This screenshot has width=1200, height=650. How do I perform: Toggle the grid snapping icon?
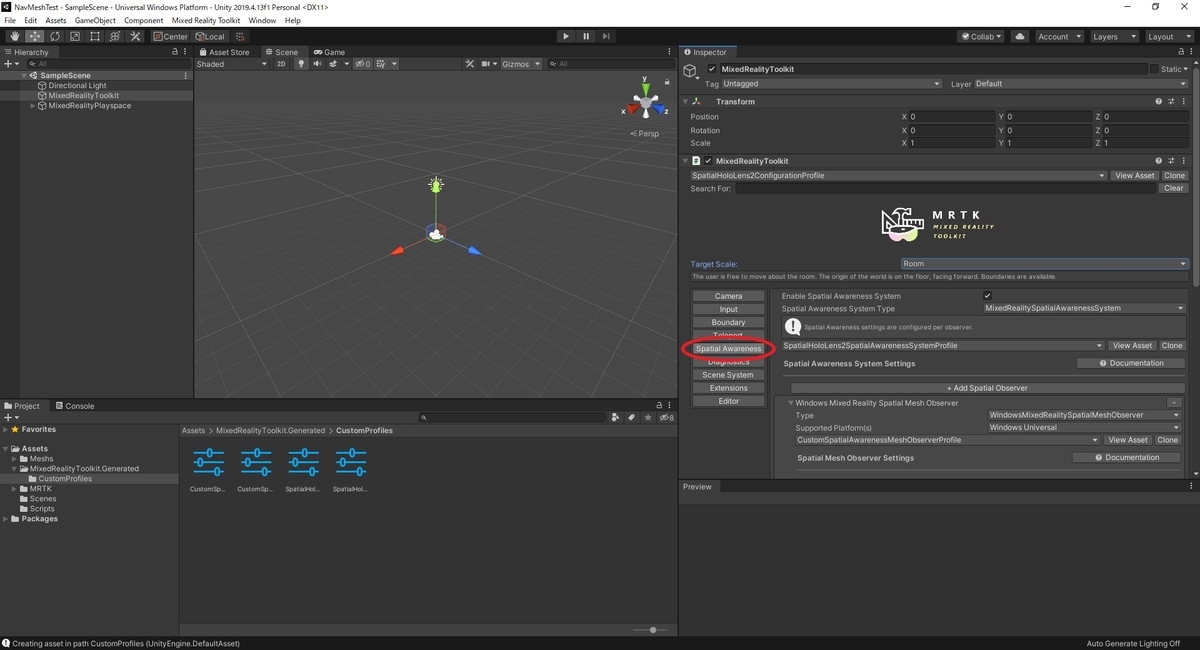[239, 36]
